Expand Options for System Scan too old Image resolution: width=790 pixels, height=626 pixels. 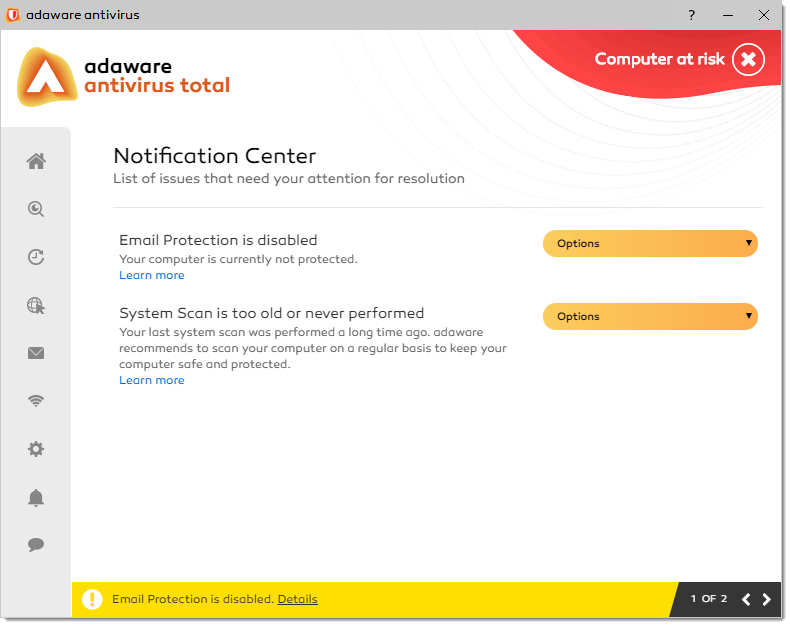[x=650, y=317]
